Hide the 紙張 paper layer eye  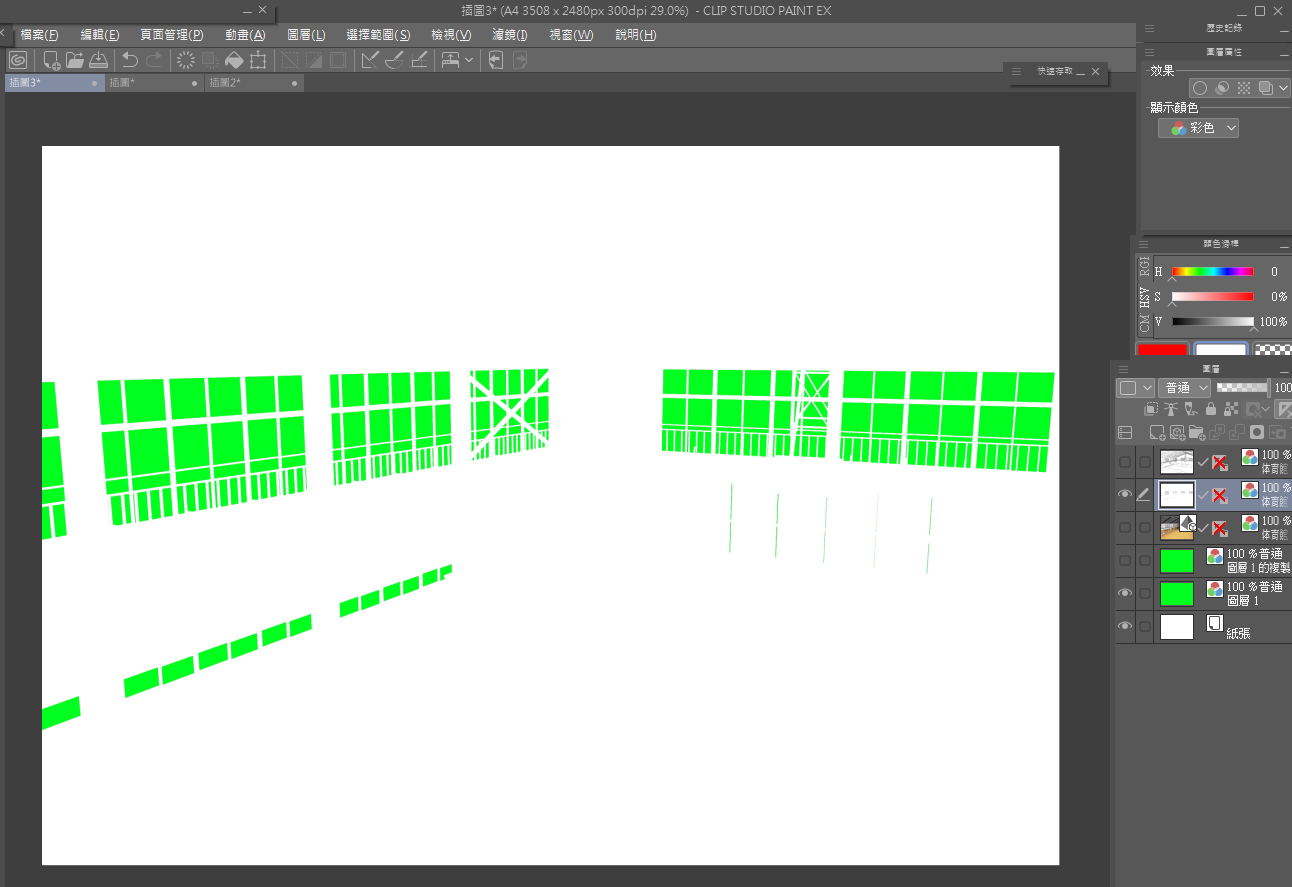(x=1125, y=626)
